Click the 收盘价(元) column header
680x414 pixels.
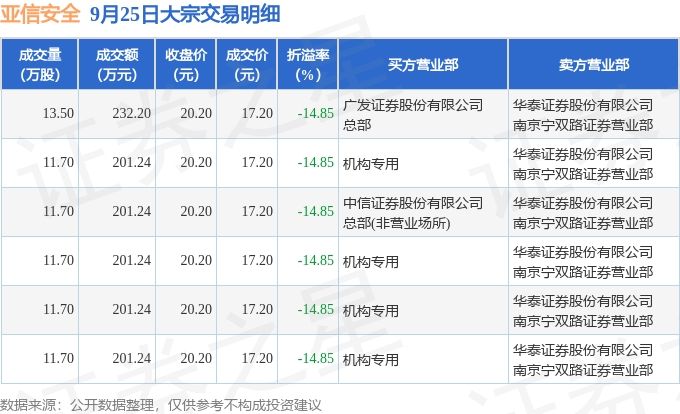coord(186,65)
